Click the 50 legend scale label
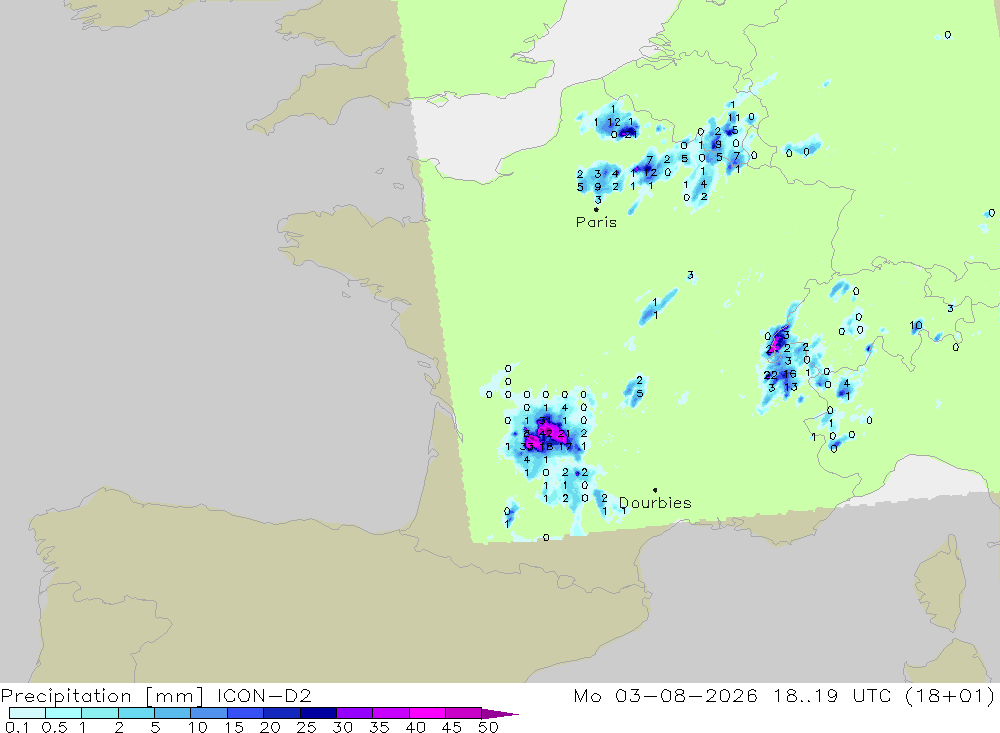The height and width of the screenshot is (733, 1000). click(x=488, y=727)
